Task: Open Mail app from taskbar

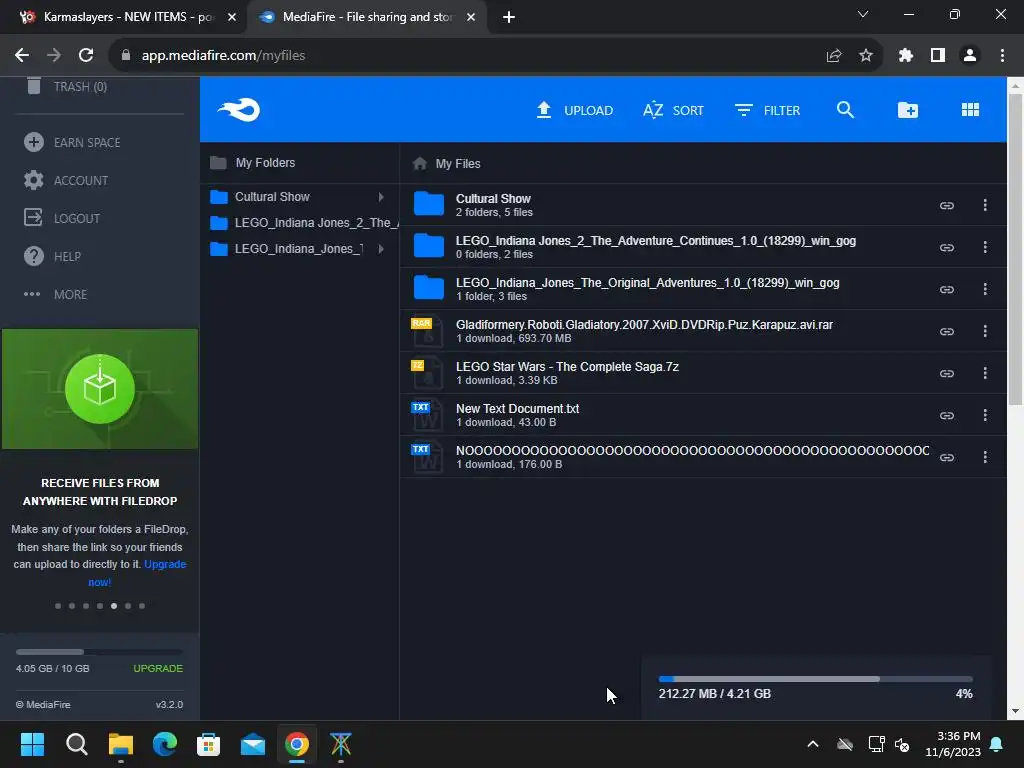Action: [253, 744]
